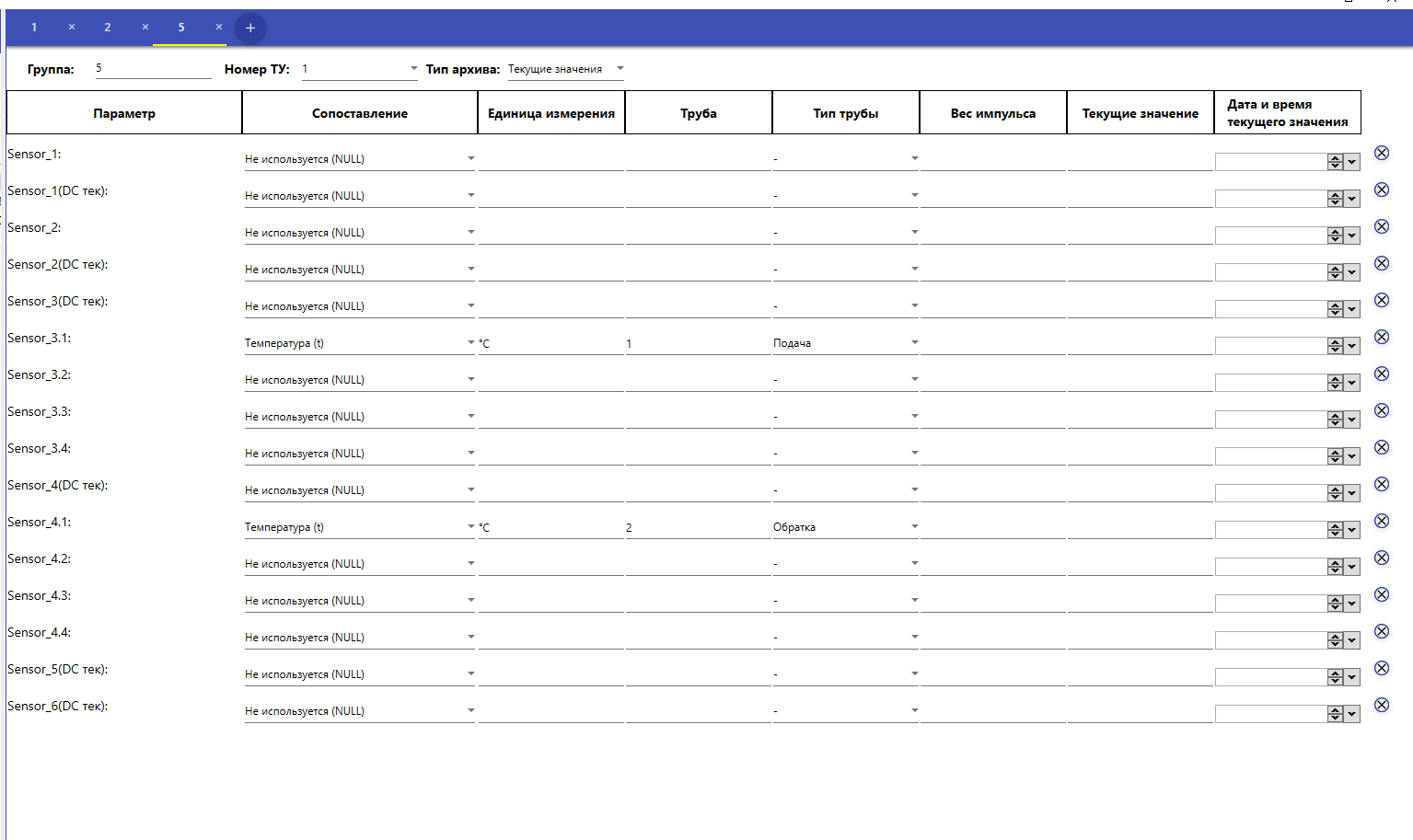Image resolution: width=1413 pixels, height=840 pixels.
Task: Open Тип трубы dropdown showing Подача
Action: [846, 343]
